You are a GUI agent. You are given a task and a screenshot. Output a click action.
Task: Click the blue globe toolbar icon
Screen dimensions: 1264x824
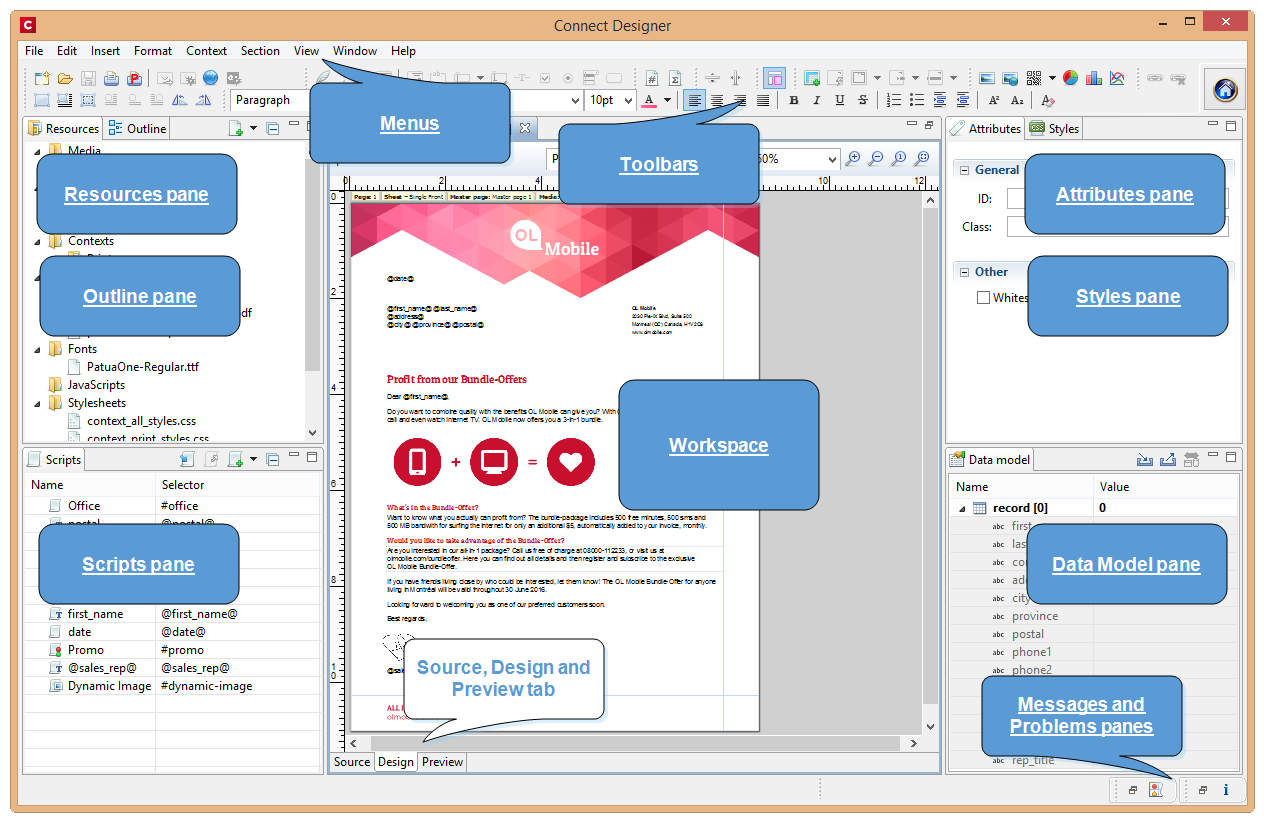click(210, 78)
